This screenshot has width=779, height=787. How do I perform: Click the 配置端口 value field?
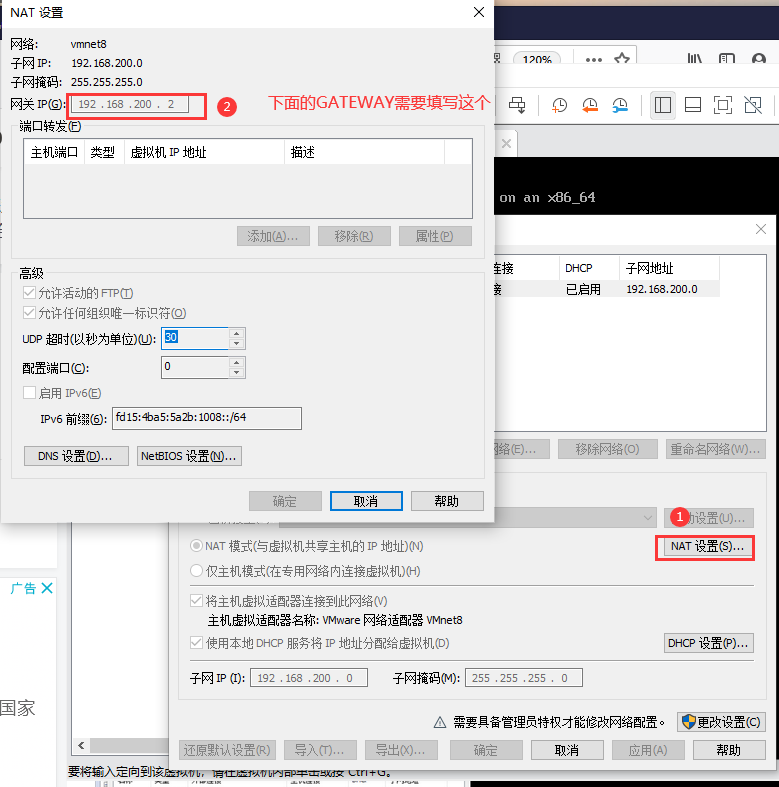pyautogui.click(x=195, y=367)
